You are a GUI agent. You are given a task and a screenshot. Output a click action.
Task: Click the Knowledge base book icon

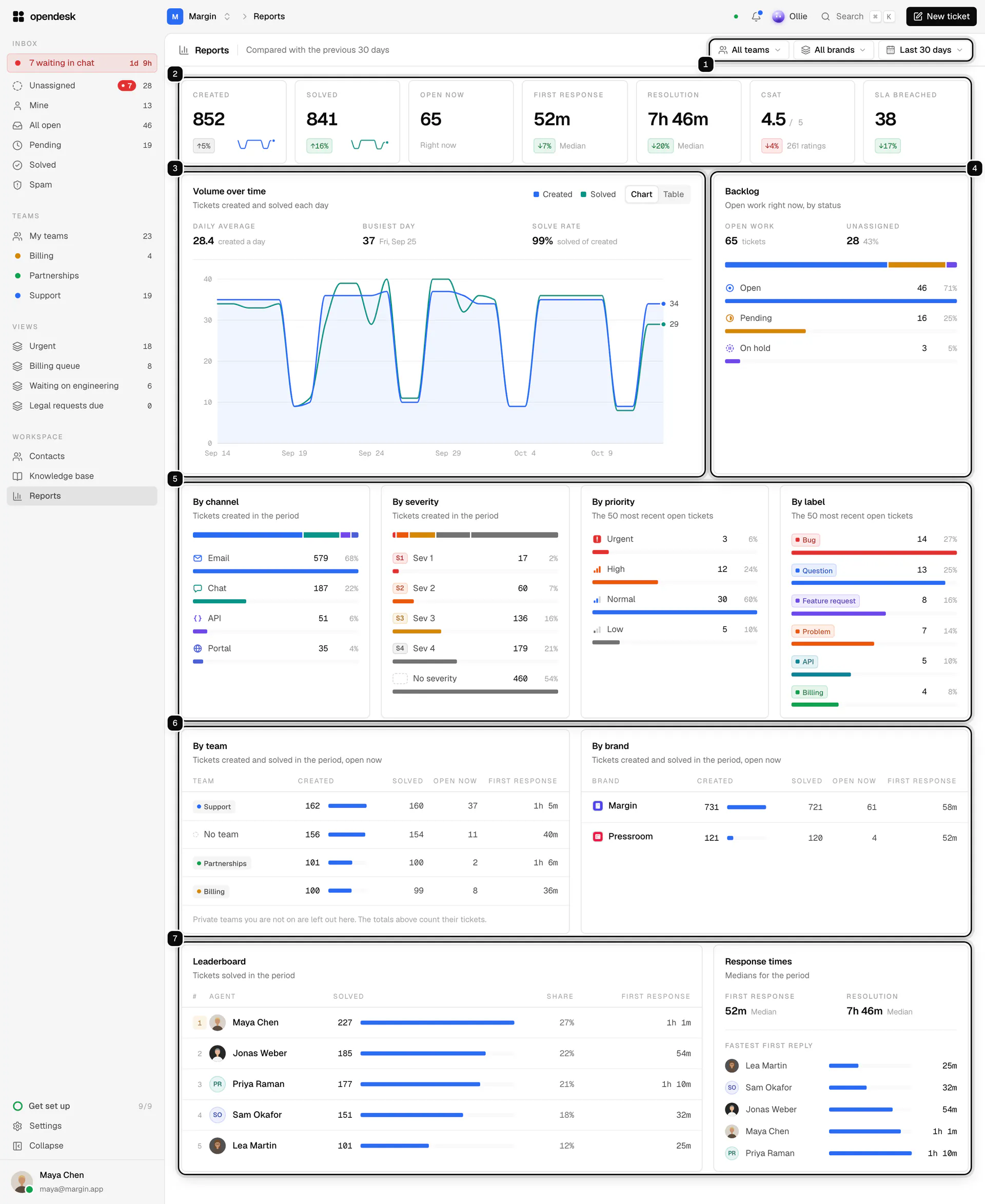(17, 476)
